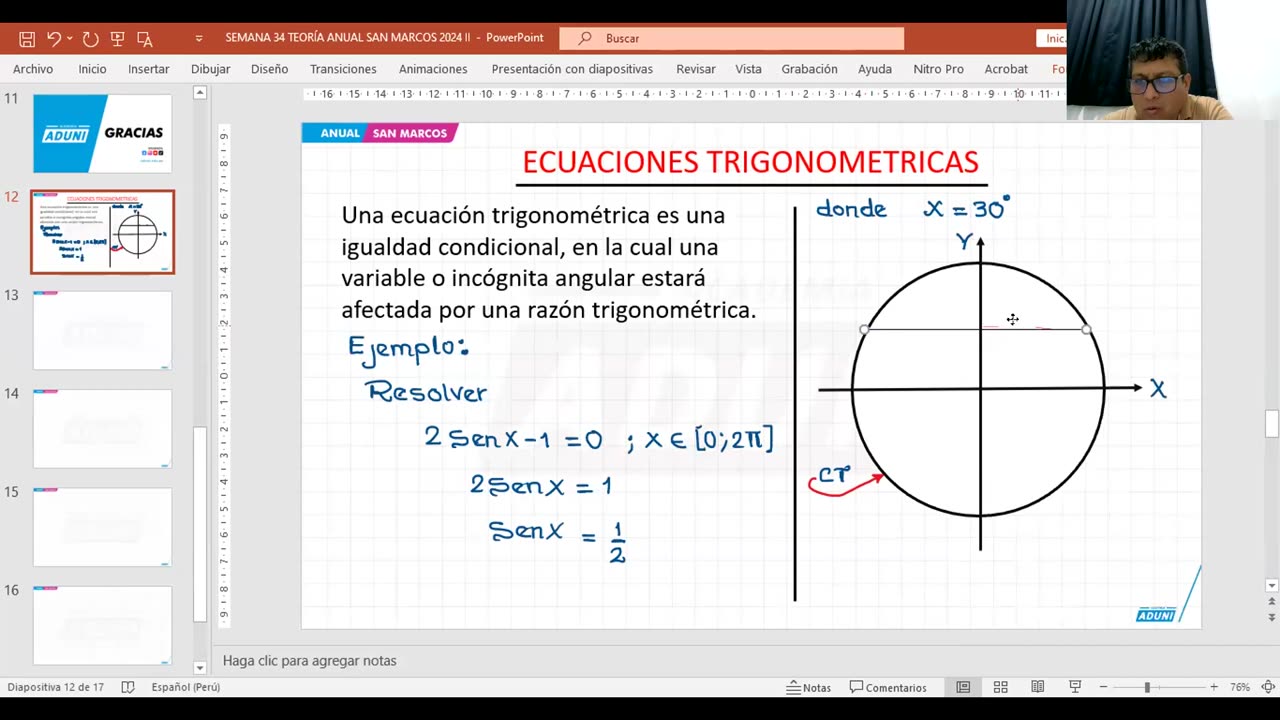Open Presentación con diapositivas tab

click(x=572, y=69)
